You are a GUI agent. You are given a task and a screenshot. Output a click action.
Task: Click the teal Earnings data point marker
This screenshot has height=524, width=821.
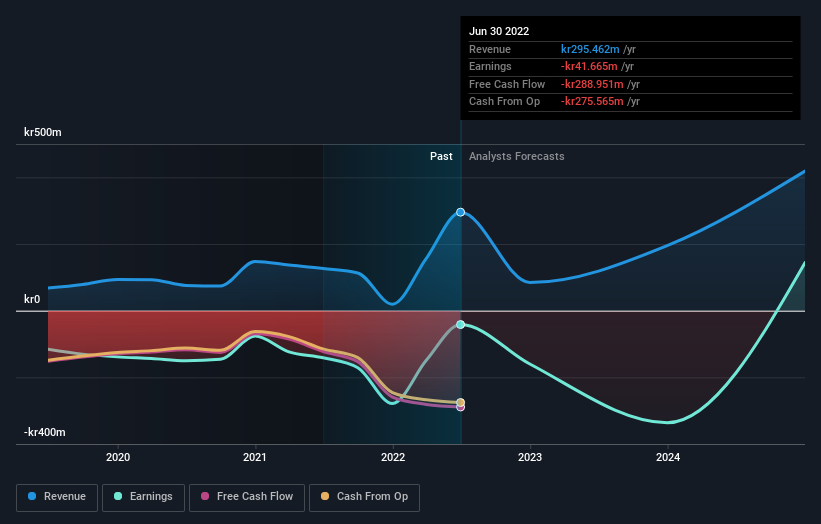[x=460, y=325]
